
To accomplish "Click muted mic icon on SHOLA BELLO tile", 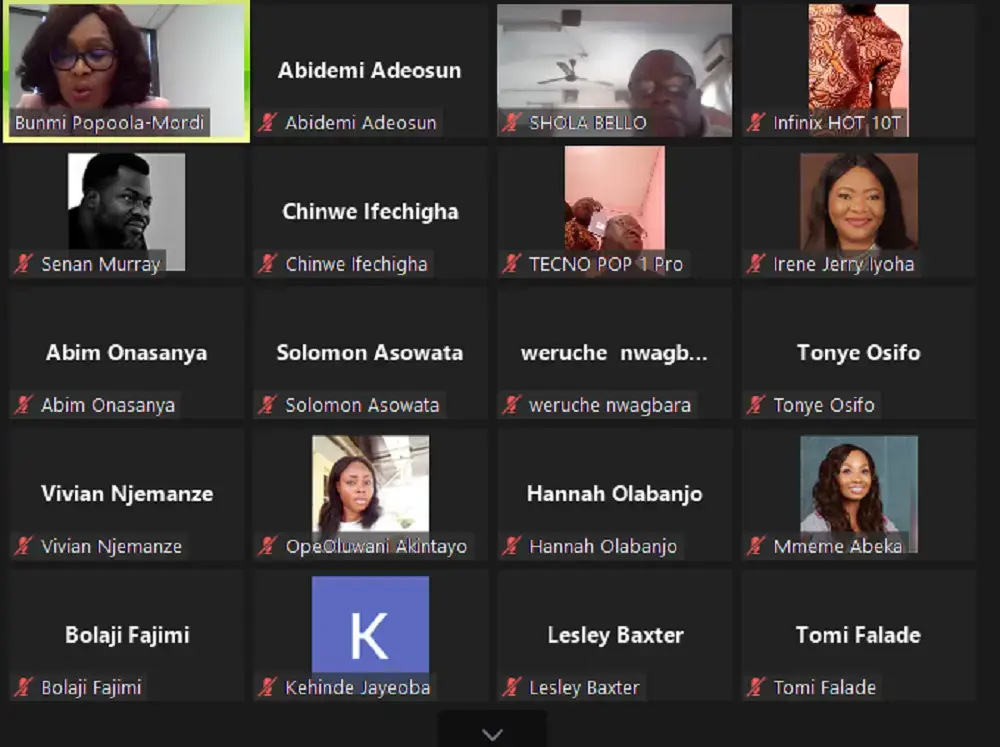I will [x=511, y=122].
